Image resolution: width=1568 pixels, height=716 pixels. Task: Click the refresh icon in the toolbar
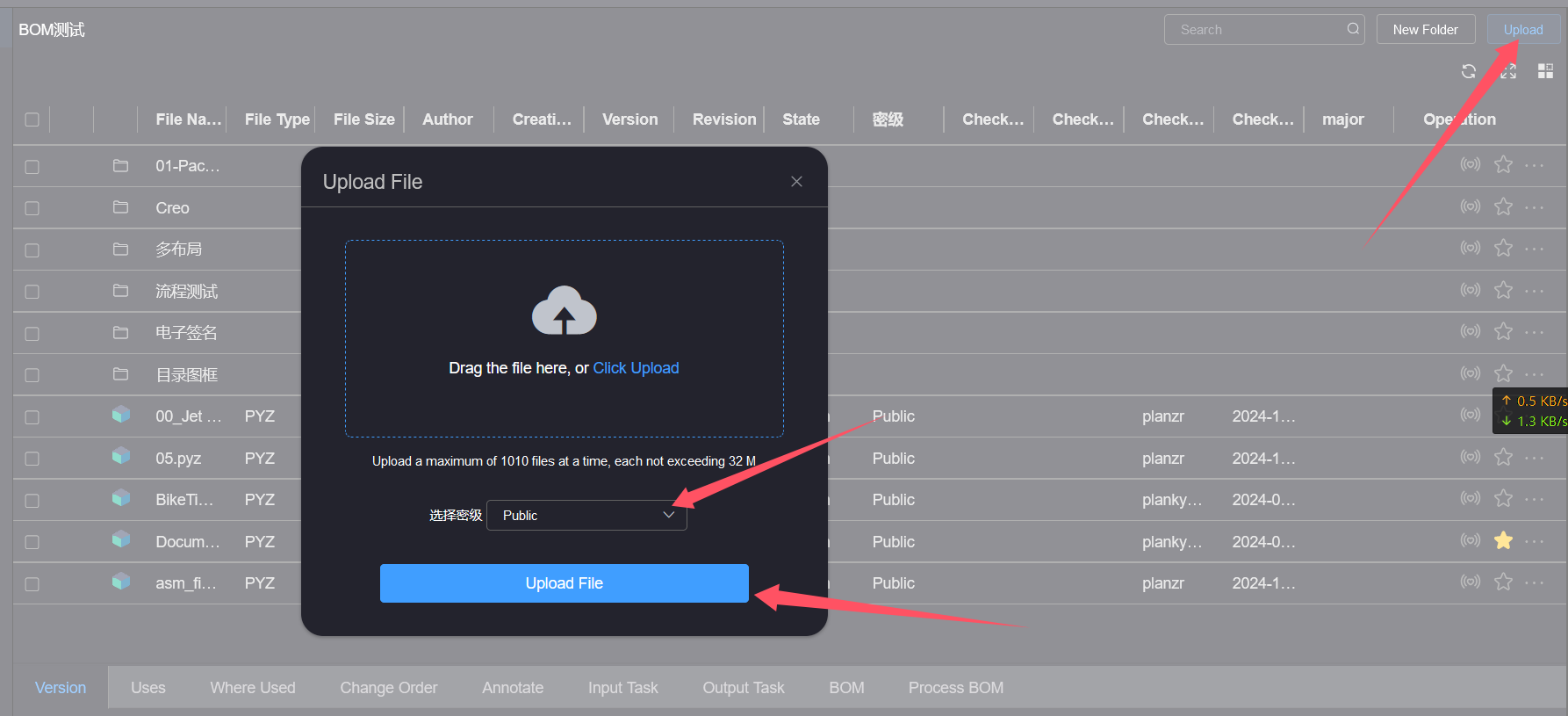point(1468,71)
